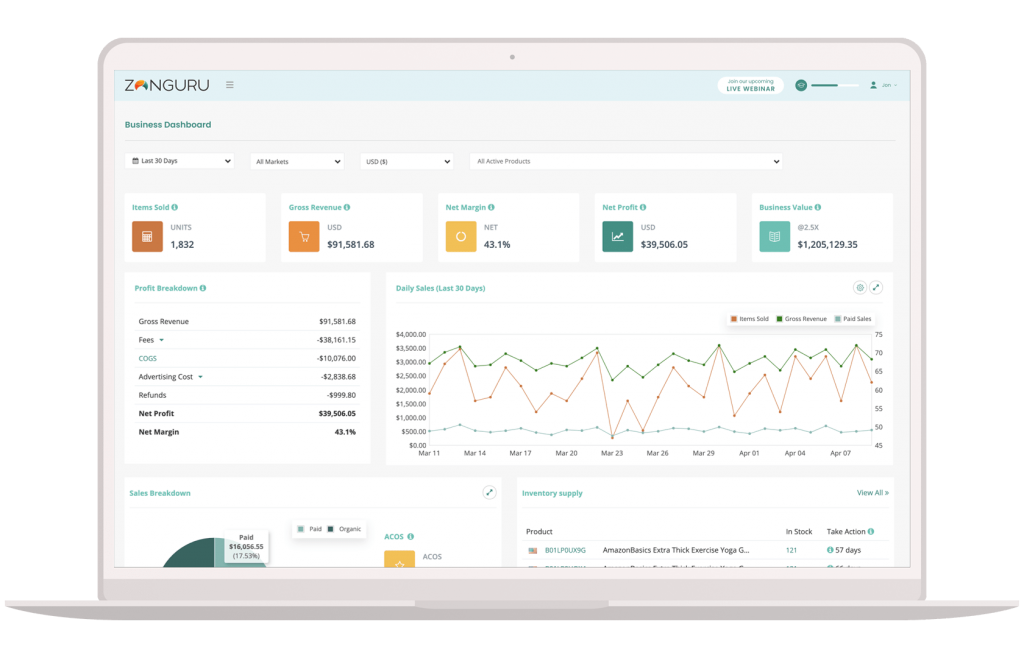Image resolution: width=1024 pixels, height=658 pixels.
Task: Click the In Stock column header
Action: pos(799,531)
